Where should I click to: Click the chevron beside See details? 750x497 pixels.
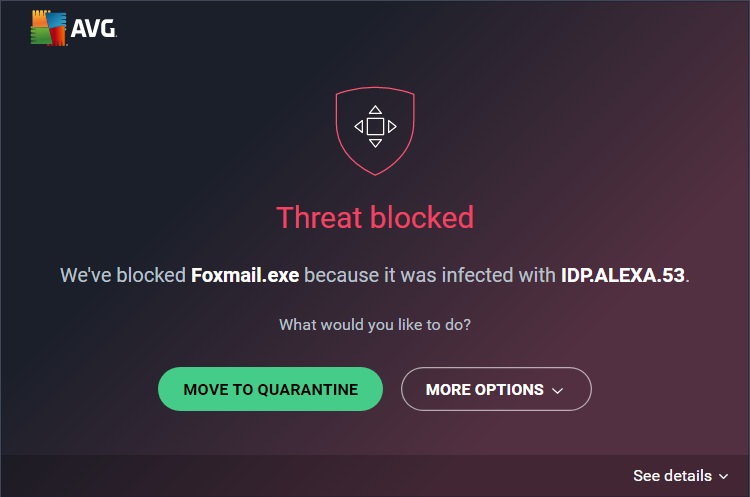[723, 477]
